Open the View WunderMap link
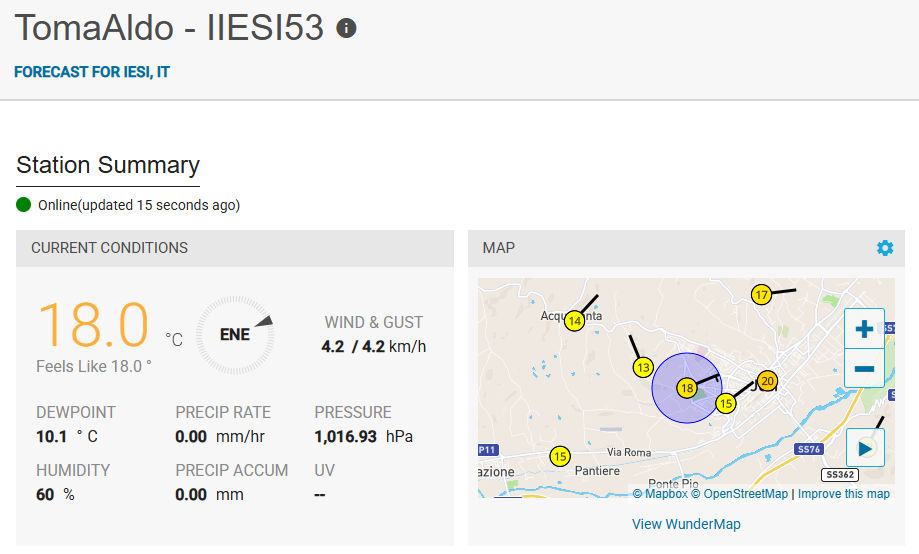Image resolution: width=919 pixels, height=554 pixels. click(686, 524)
